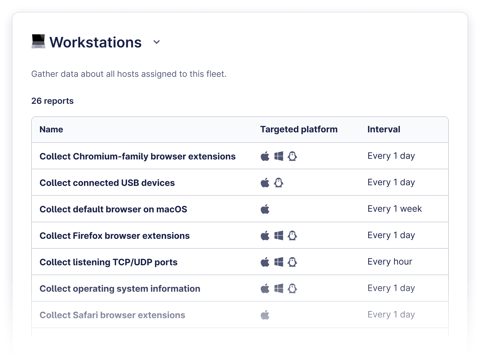Image resolution: width=480 pixels, height=360 pixels.
Task: Open Collect default browser on macOS report
Action: (x=113, y=209)
